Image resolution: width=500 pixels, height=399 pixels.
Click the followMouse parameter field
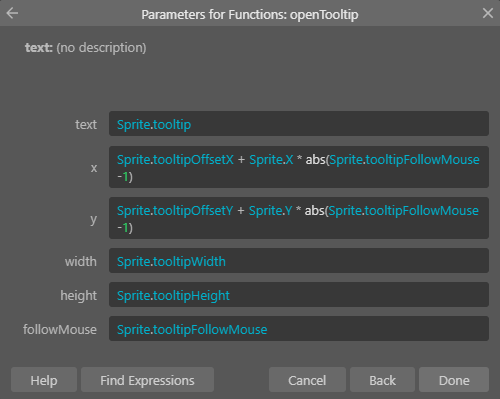[299, 329]
